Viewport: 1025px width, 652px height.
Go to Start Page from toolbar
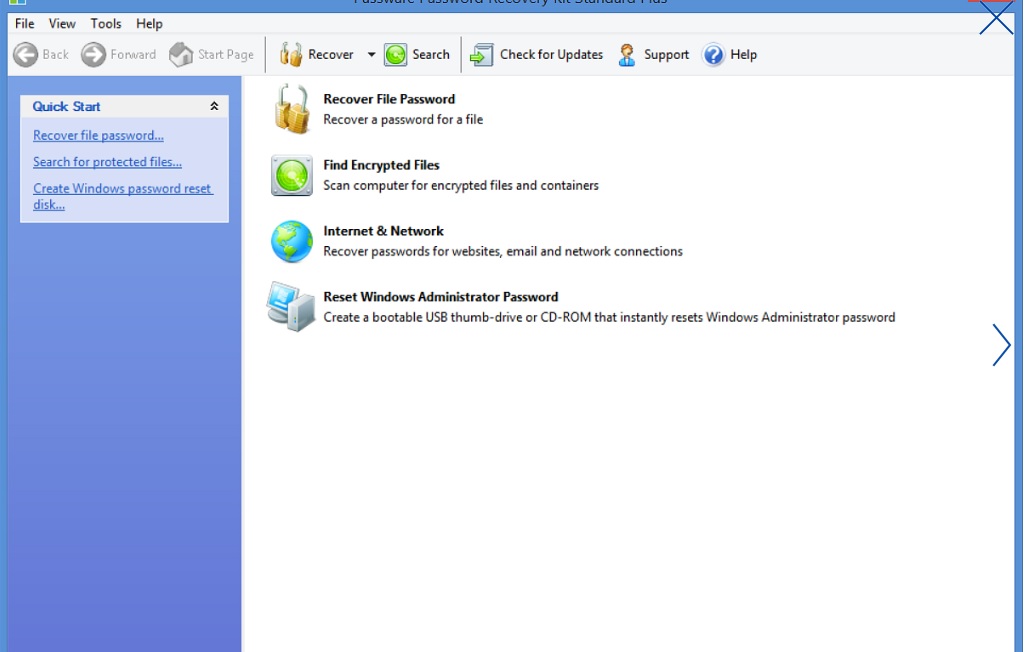point(211,54)
